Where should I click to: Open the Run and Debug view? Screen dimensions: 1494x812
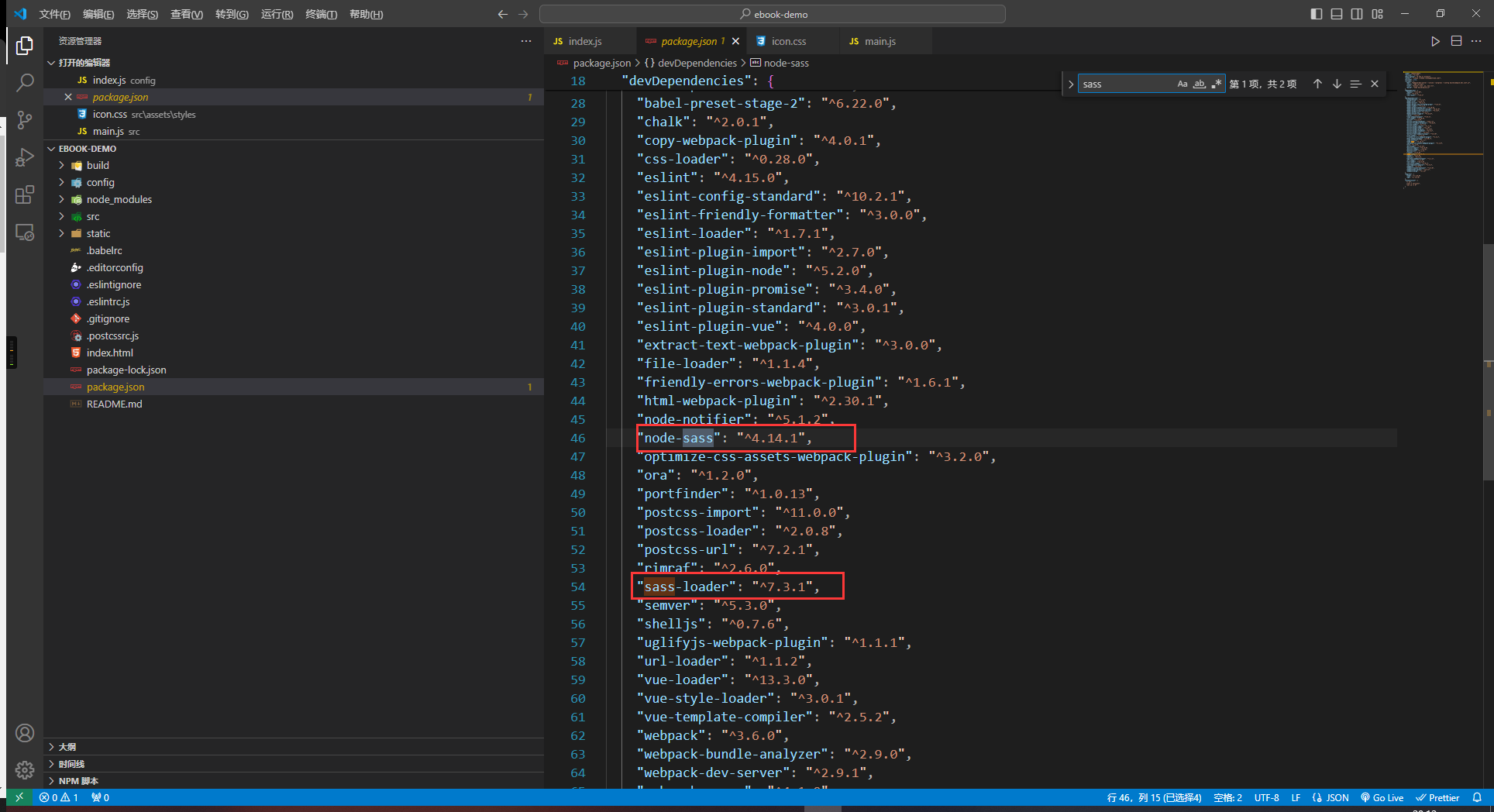tap(25, 157)
